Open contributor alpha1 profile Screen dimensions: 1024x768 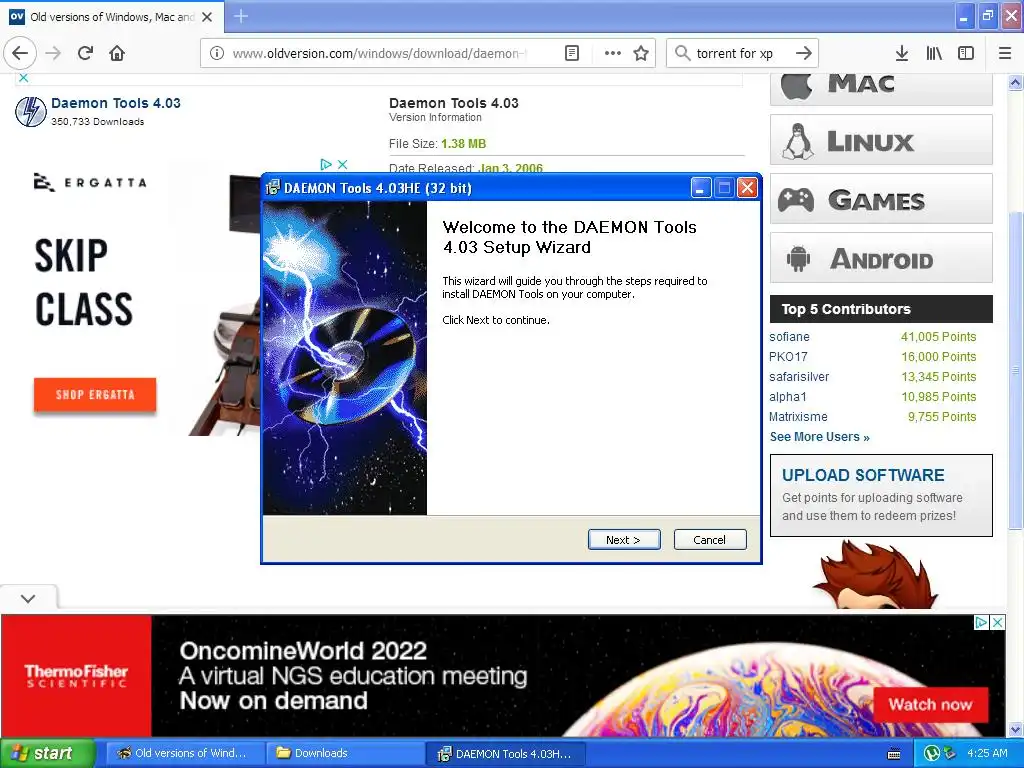coord(788,396)
